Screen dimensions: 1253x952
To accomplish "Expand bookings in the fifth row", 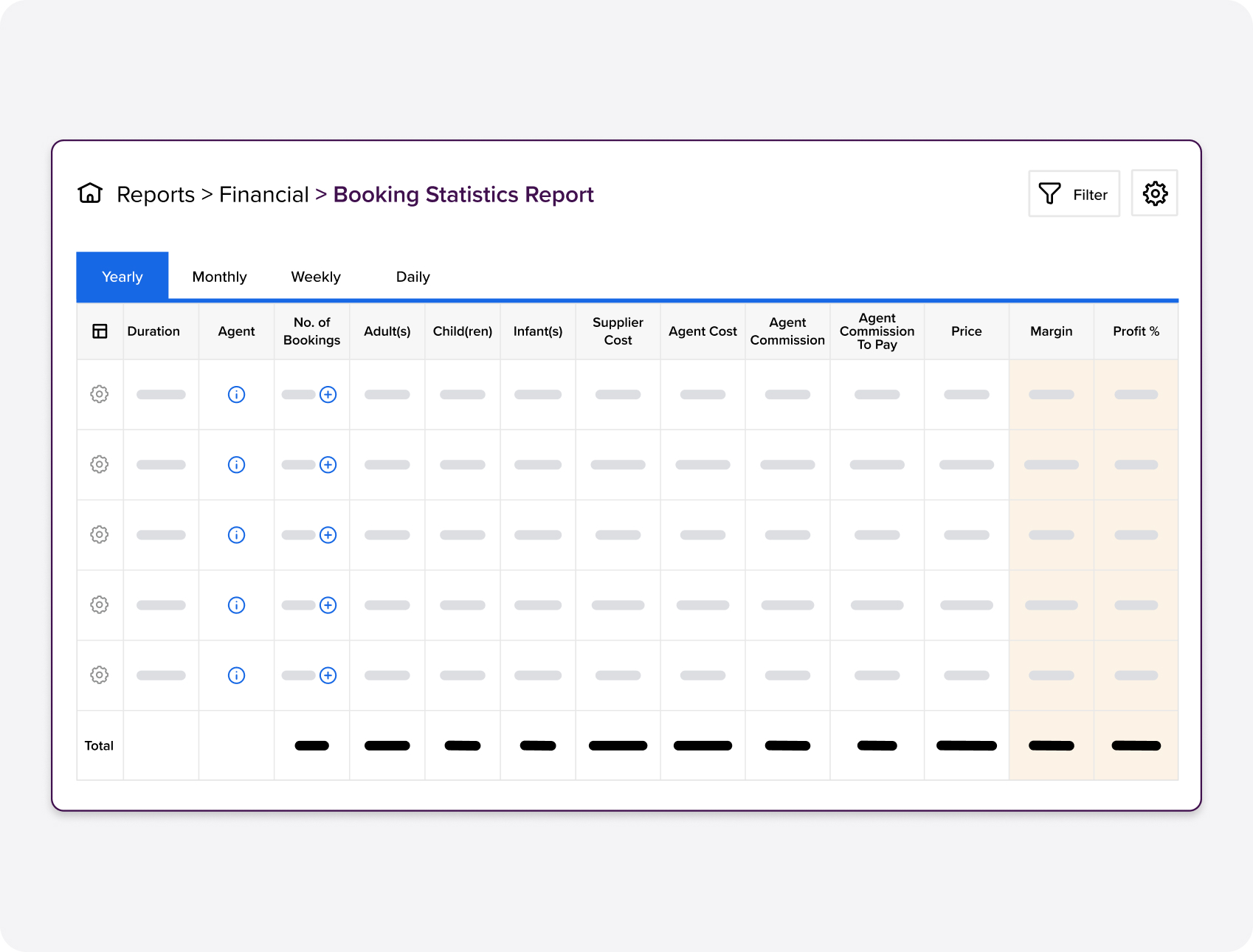I will (328, 675).
